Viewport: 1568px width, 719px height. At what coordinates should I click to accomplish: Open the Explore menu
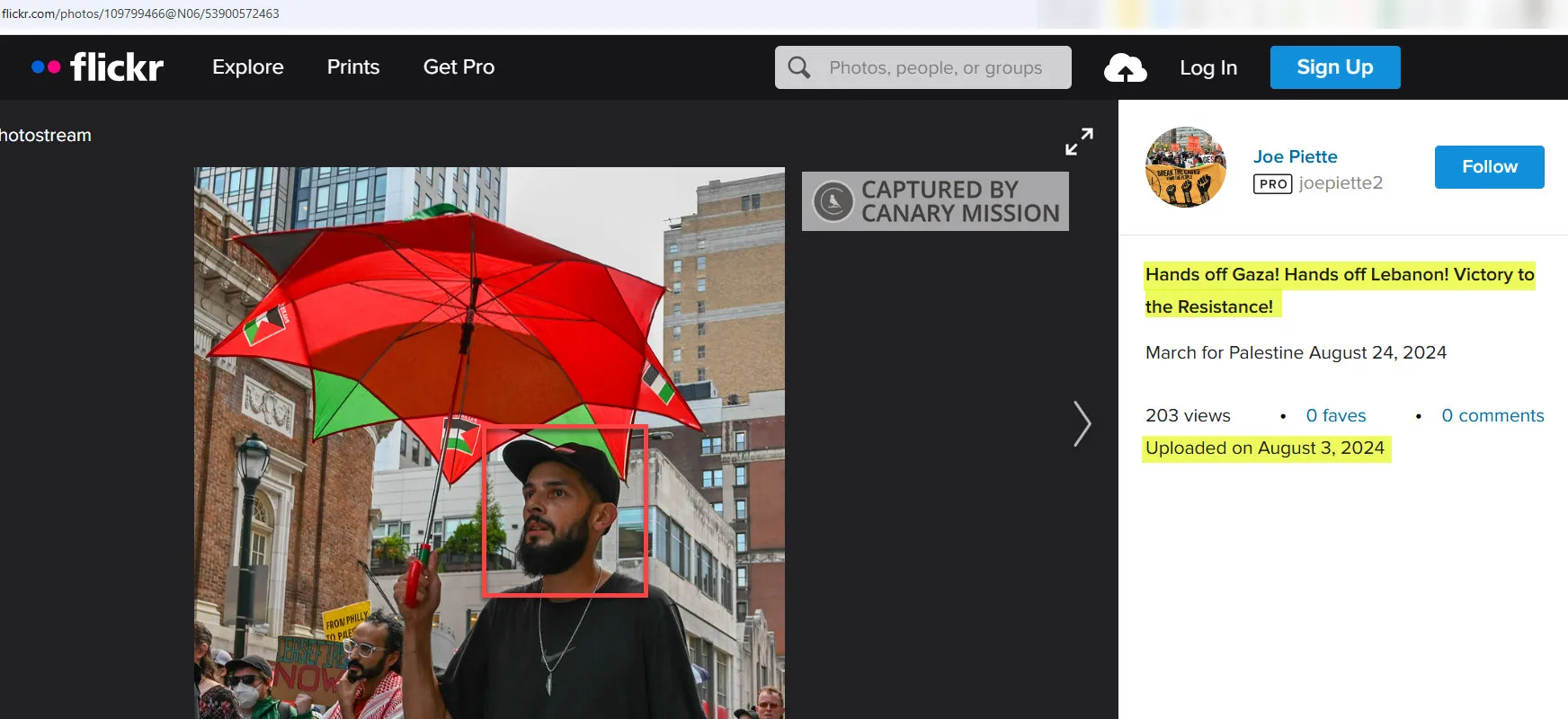pos(248,67)
